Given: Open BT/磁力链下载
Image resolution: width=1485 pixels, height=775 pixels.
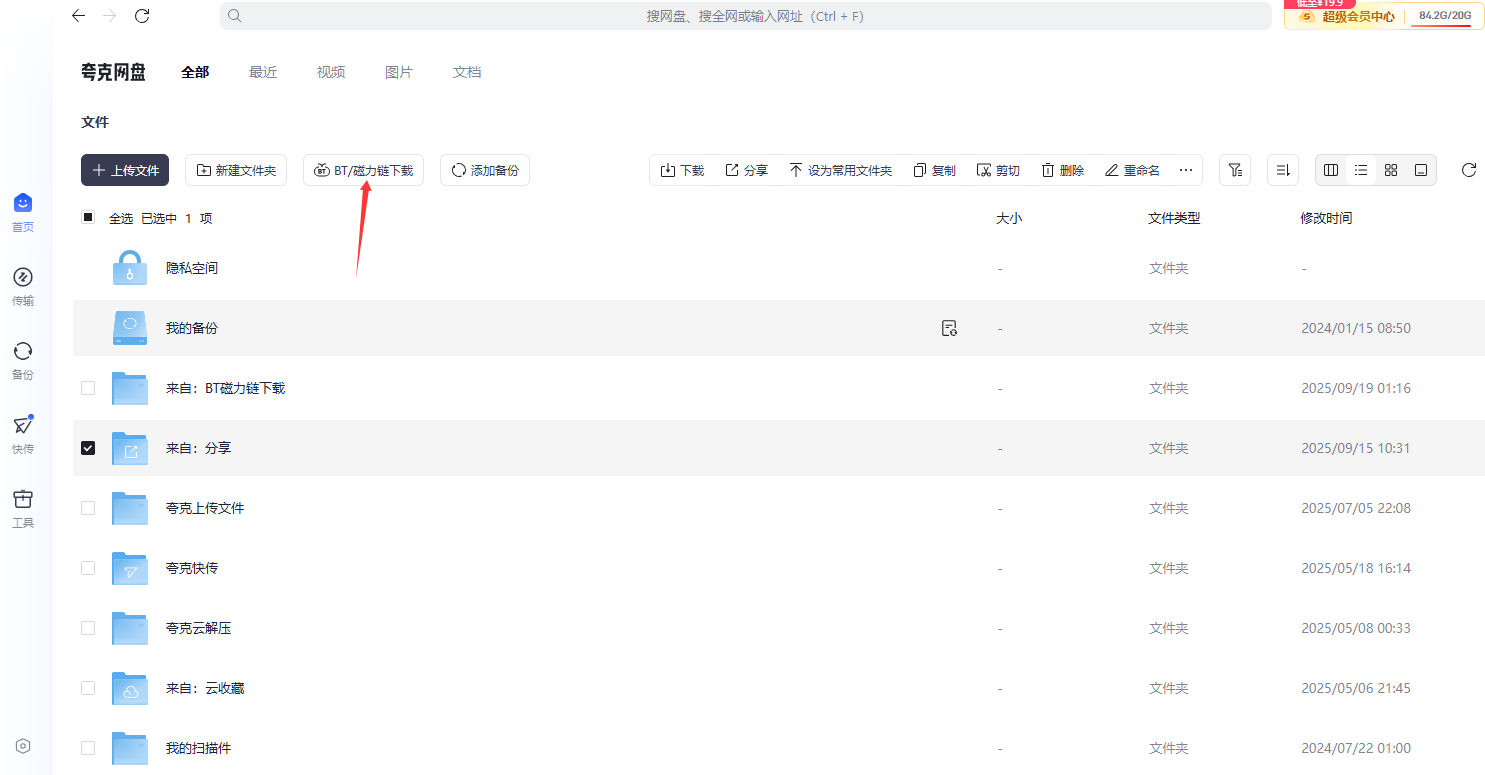Looking at the screenshot, I should 363,170.
